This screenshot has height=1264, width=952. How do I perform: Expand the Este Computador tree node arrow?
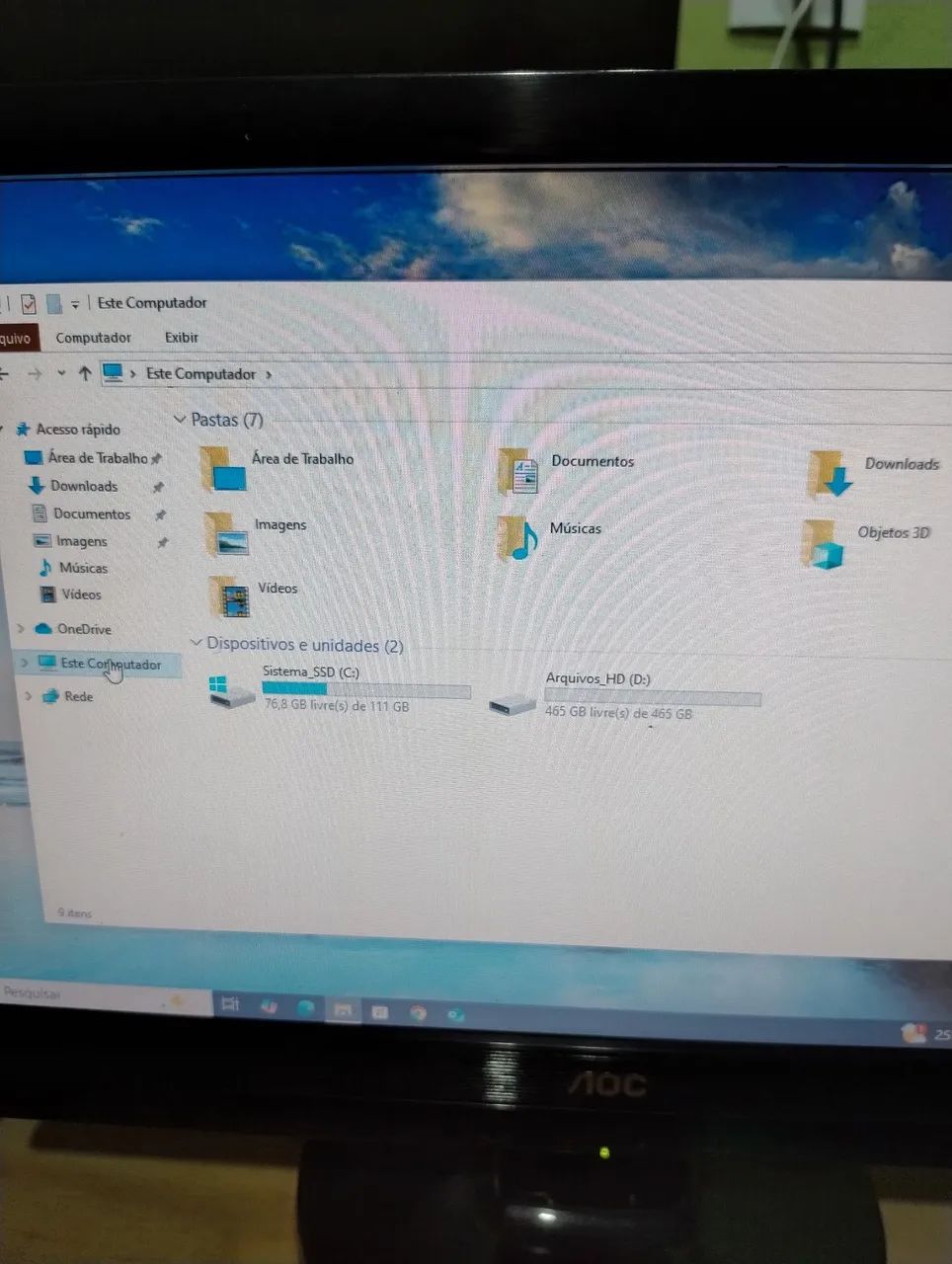24,663
